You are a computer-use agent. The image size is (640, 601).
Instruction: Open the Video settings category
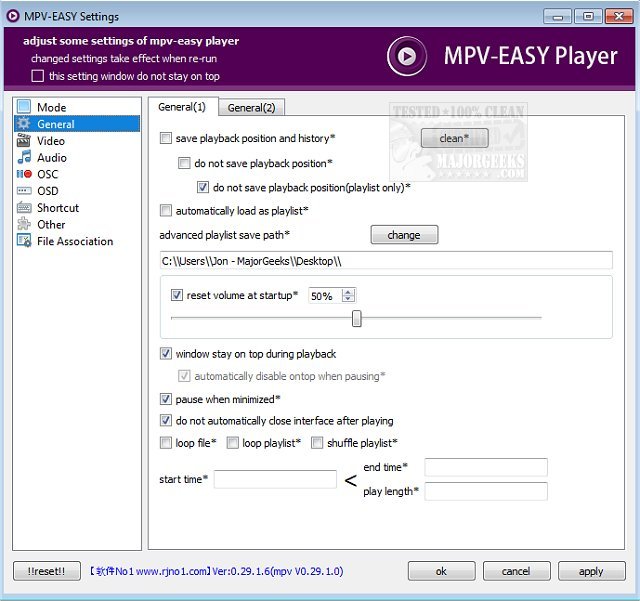coord(50,141)
